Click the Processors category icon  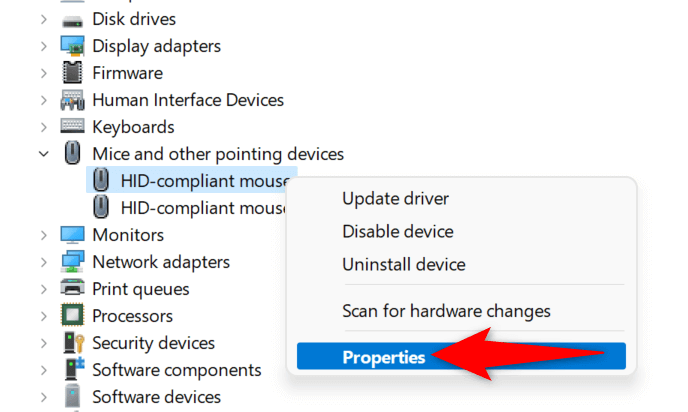tap(72, 316)
